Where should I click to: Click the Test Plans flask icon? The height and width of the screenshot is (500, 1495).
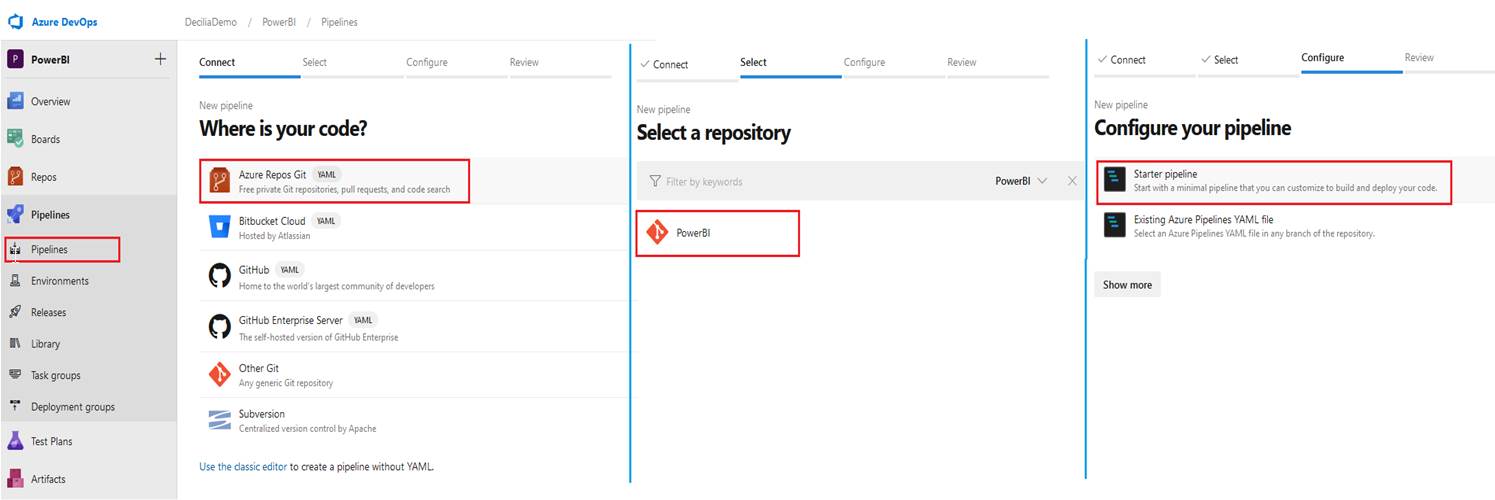pos(15,441)
